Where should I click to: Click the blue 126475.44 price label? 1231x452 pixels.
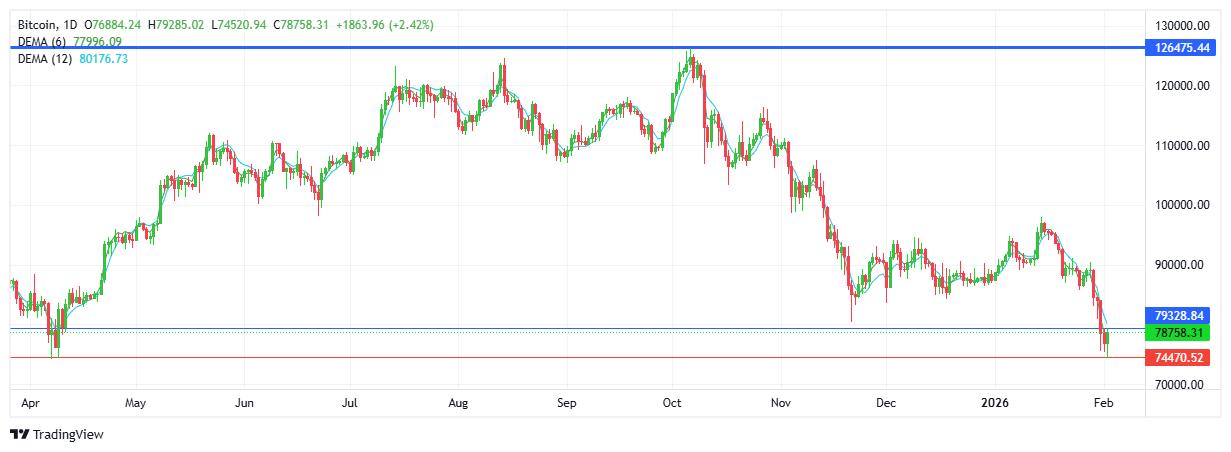1182,47
